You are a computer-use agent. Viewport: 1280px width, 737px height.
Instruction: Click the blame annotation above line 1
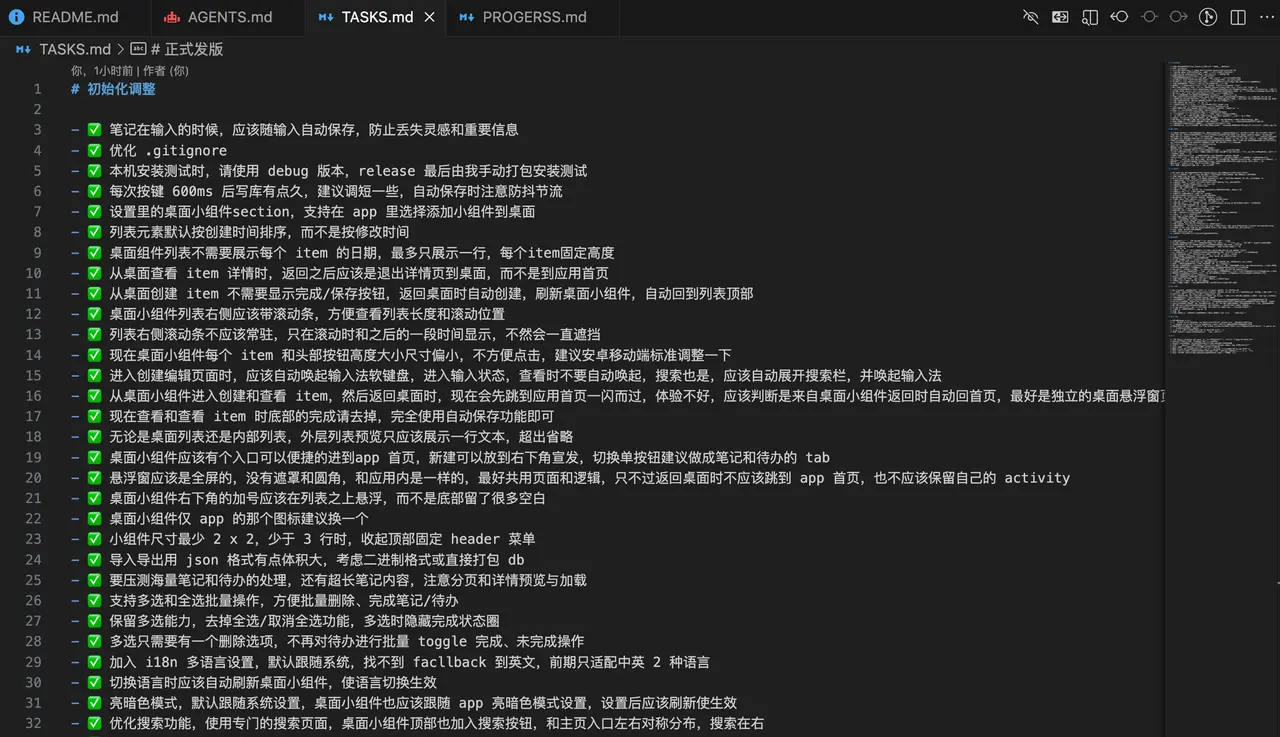(130, 71)
